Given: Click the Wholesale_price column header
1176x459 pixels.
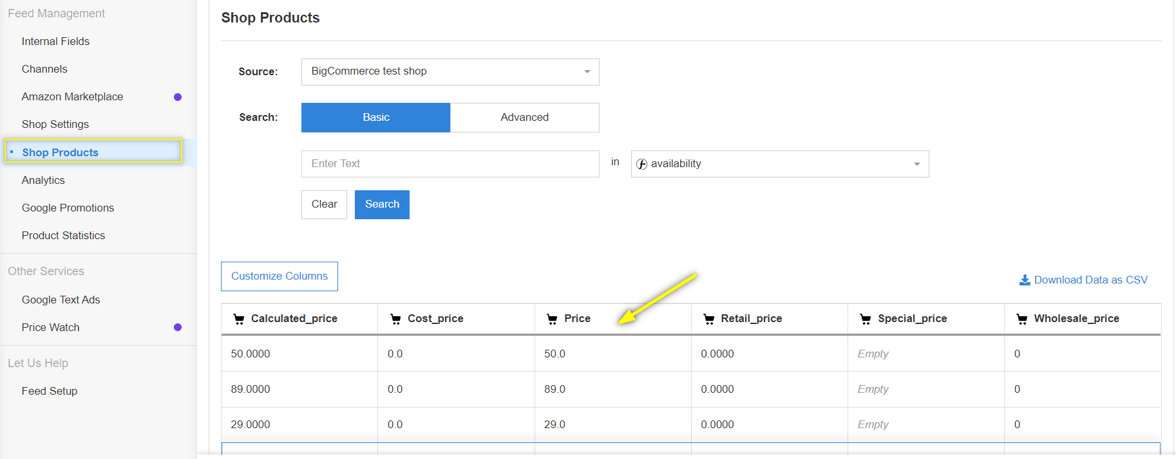Looking at the screenshot, I should (x=1083, y=319).
